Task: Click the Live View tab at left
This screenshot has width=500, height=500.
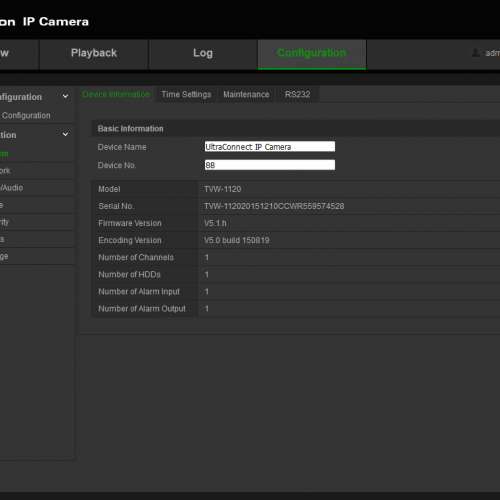Action: click(x=5, y=53)
